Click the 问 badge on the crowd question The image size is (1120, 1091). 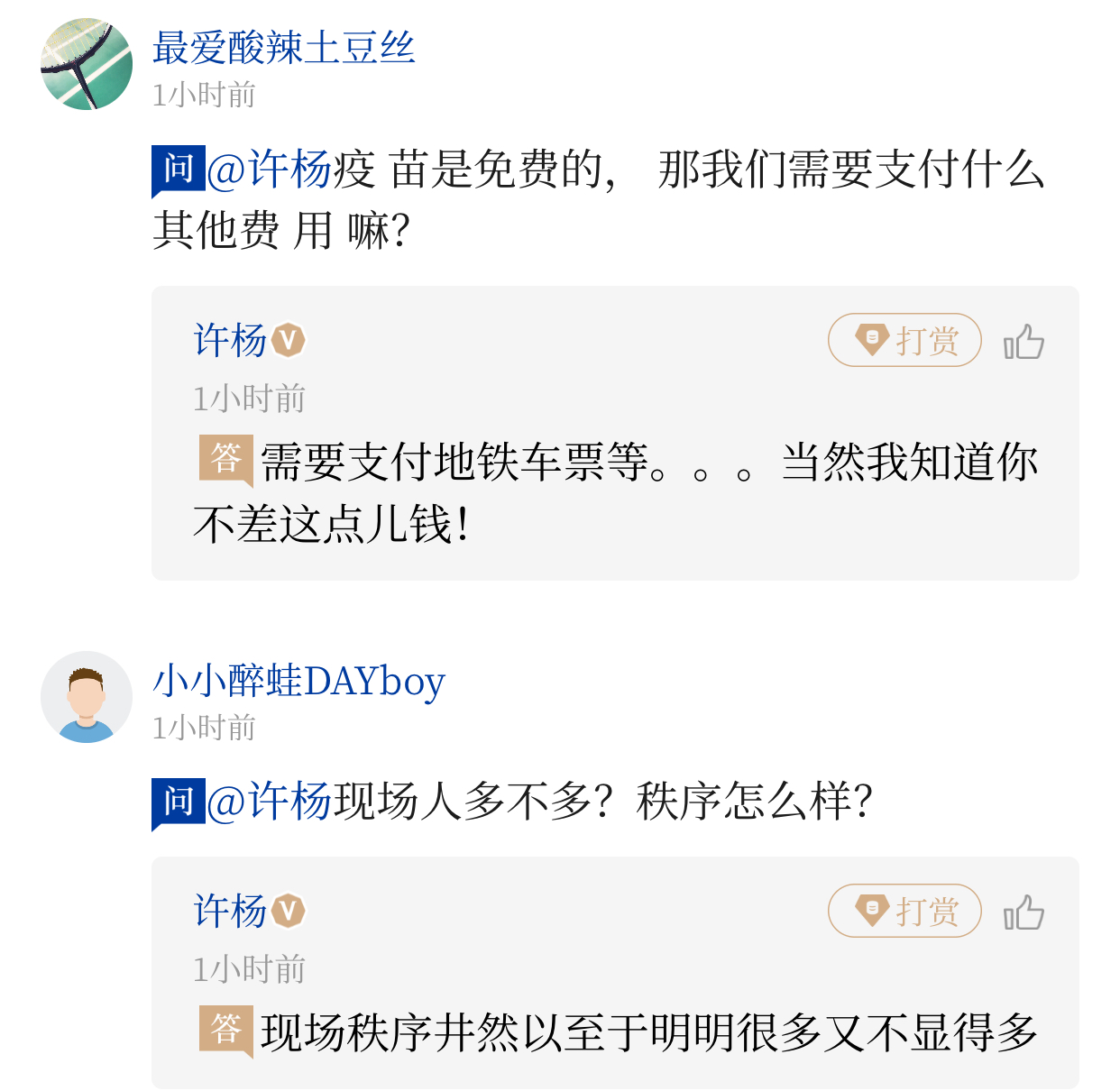(179, 802)
